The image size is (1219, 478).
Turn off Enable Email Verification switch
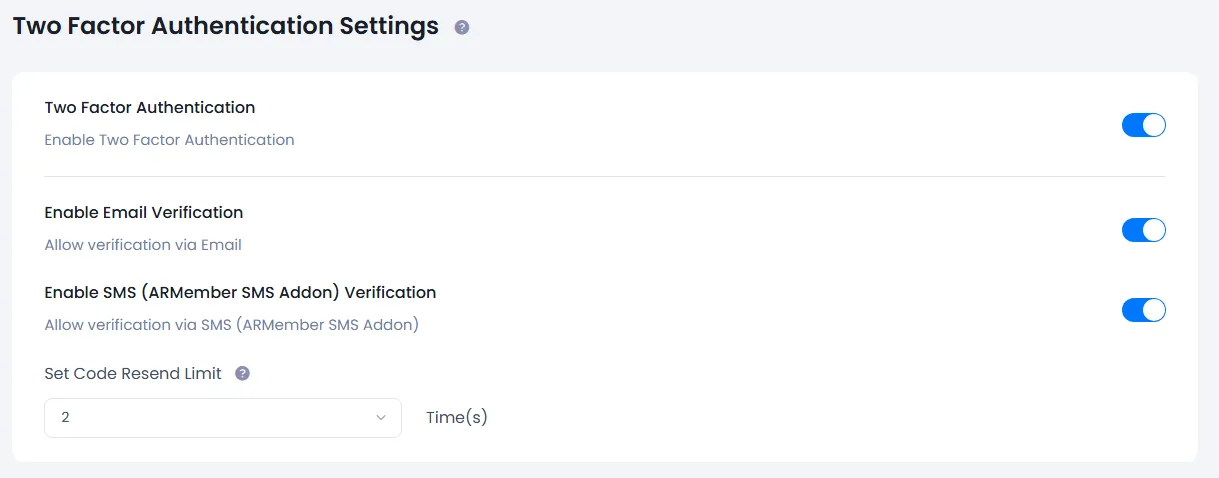point(1143,230)
